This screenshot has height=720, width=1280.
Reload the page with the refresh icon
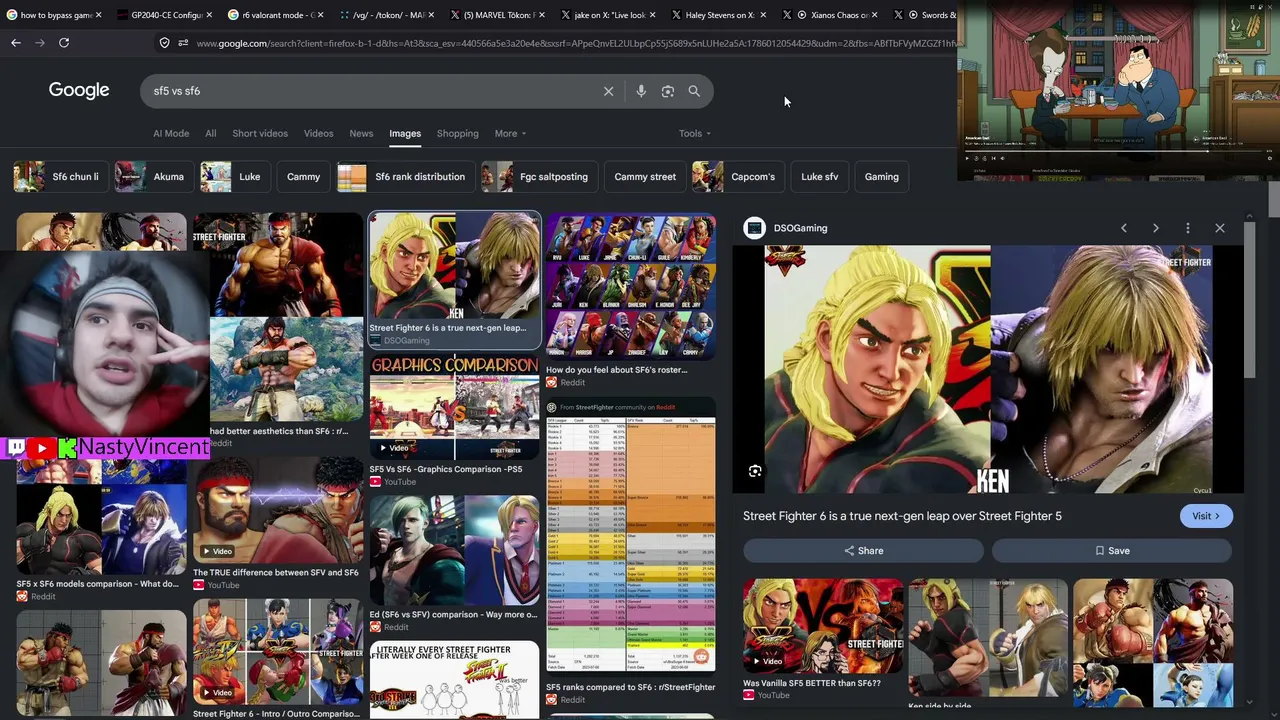tap(64, 43)
